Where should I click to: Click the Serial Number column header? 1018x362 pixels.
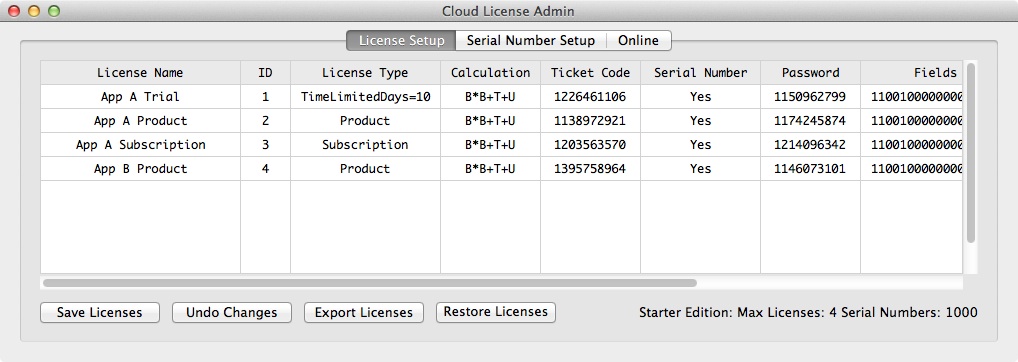point(701,73)
